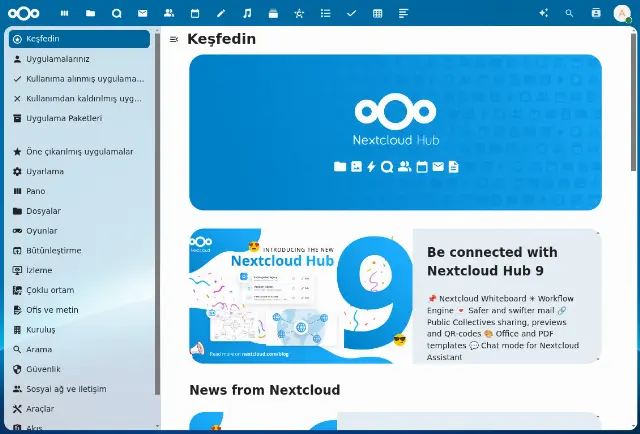Toggle the app navigation sidebar button
Screen dimensions: 640x434
click(x=174, y=39)
